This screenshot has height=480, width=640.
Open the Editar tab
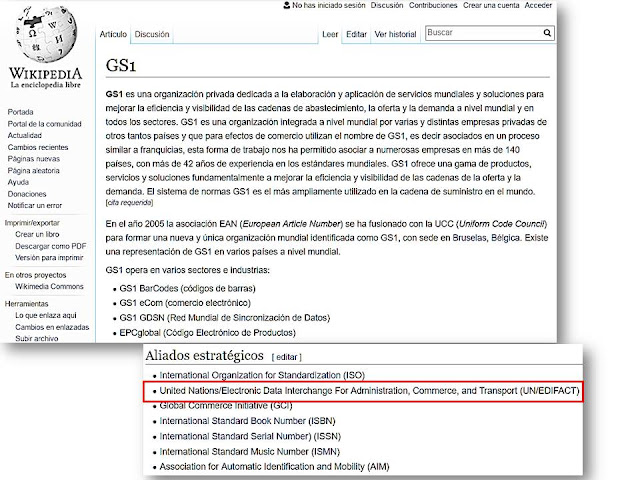(x=356, y=34)
